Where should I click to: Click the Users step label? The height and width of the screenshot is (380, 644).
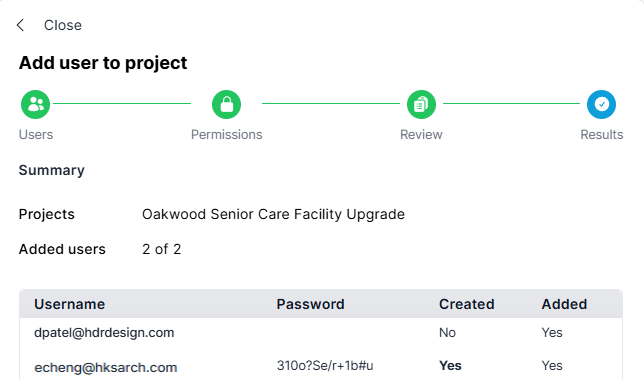click(36, 134)
